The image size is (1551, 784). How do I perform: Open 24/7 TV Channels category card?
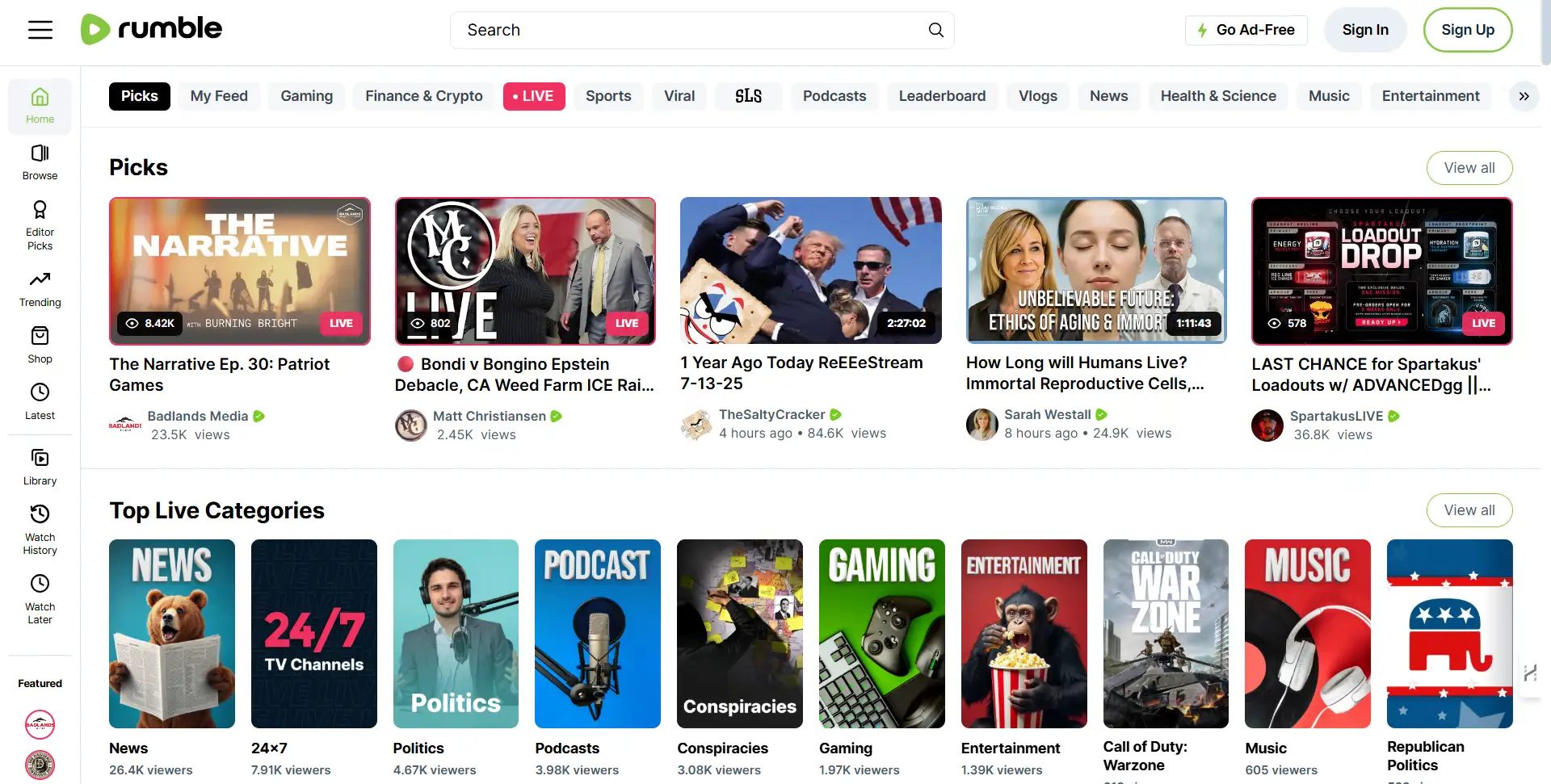314,634
